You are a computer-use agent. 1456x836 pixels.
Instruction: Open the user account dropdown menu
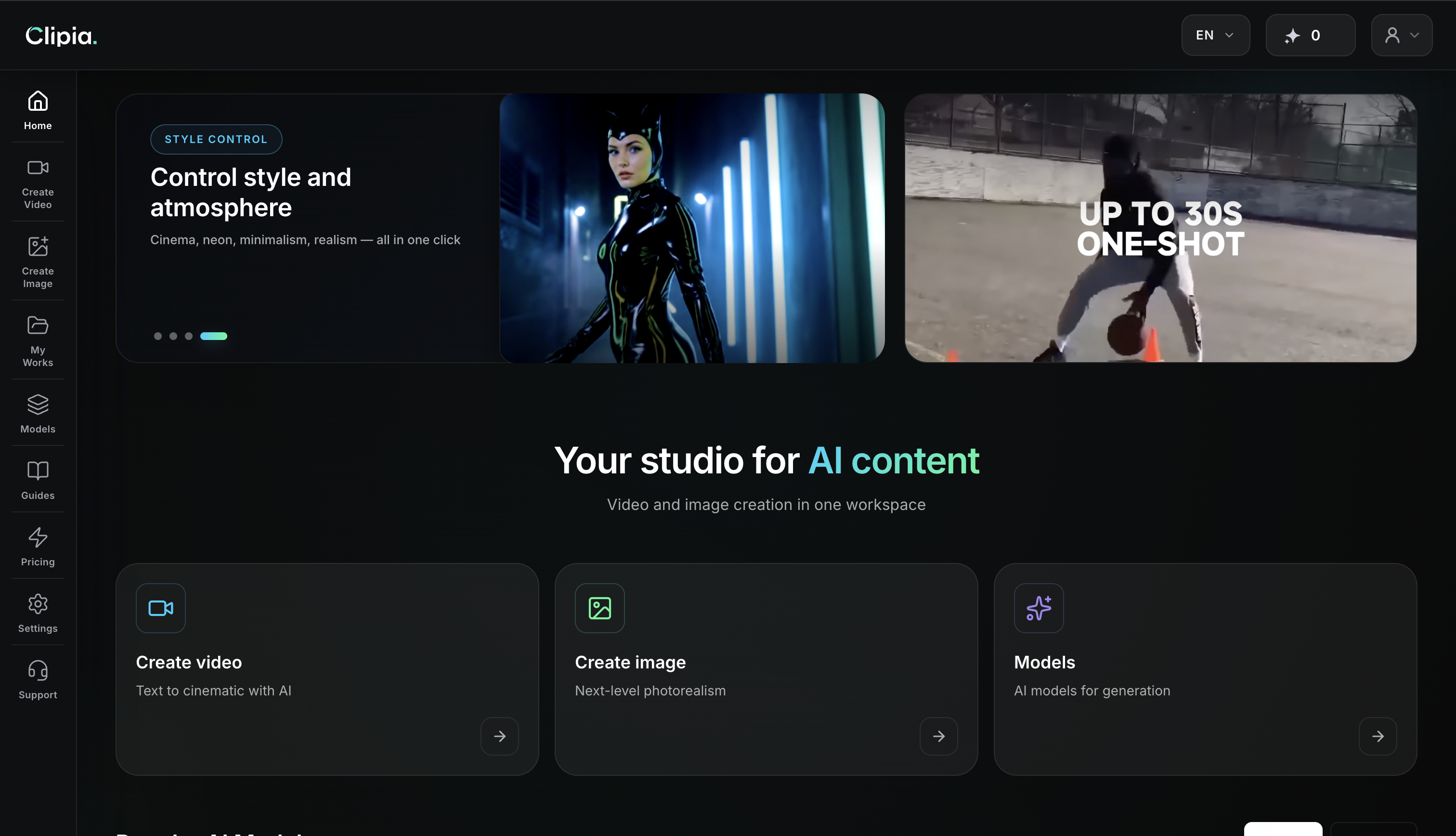[x=1401, y=35]
